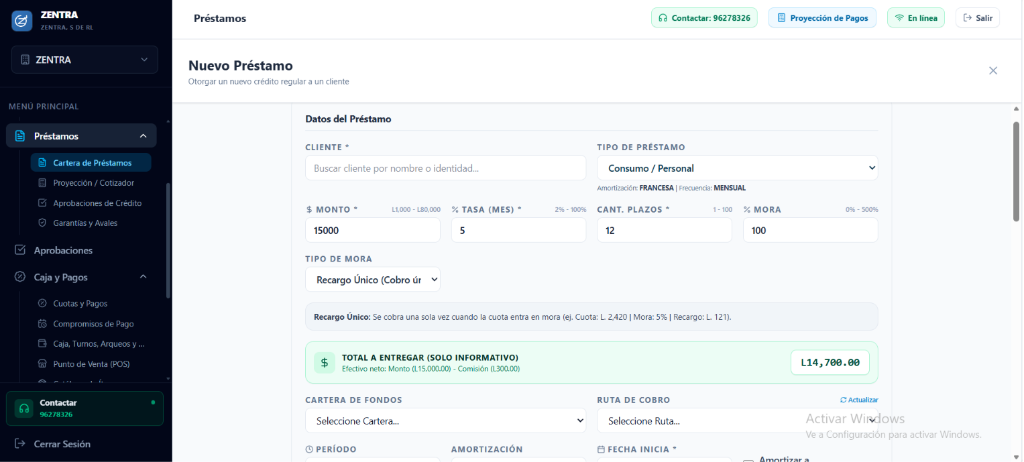Click the ZENTRA logo icon
Image resolution: width=1024 pixels, height=462 pixels.
[x=22, y=21]
